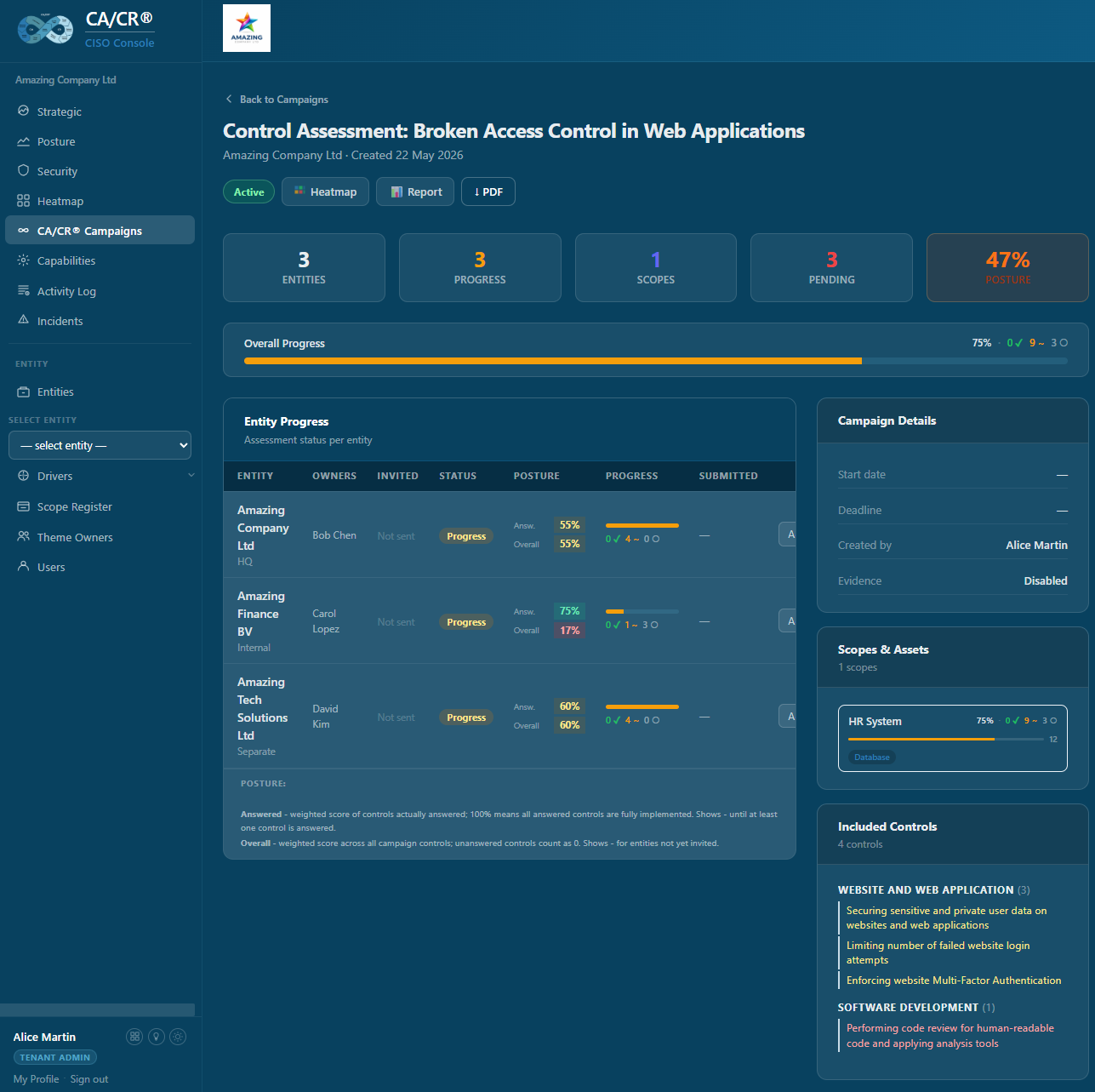
Task: Click the Security shield icon
Action: 23,170
